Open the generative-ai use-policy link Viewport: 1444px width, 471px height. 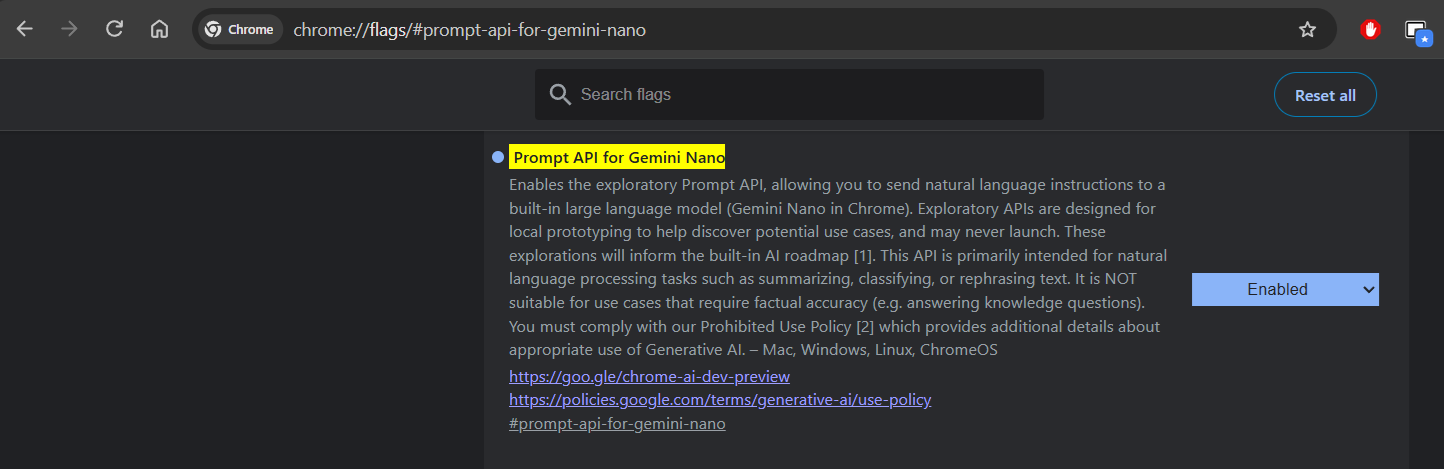tap(720, 399)
